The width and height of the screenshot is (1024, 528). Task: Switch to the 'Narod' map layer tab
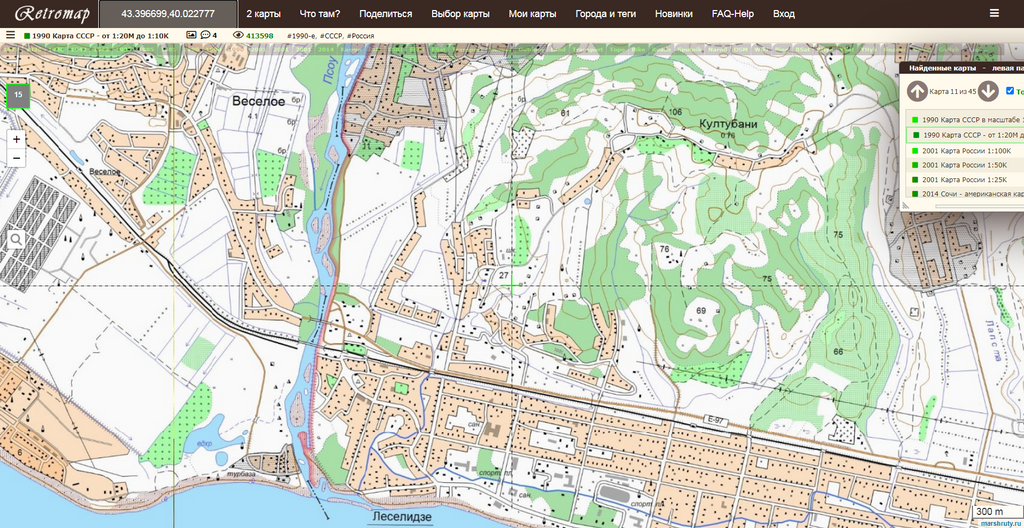pos(718,49)
